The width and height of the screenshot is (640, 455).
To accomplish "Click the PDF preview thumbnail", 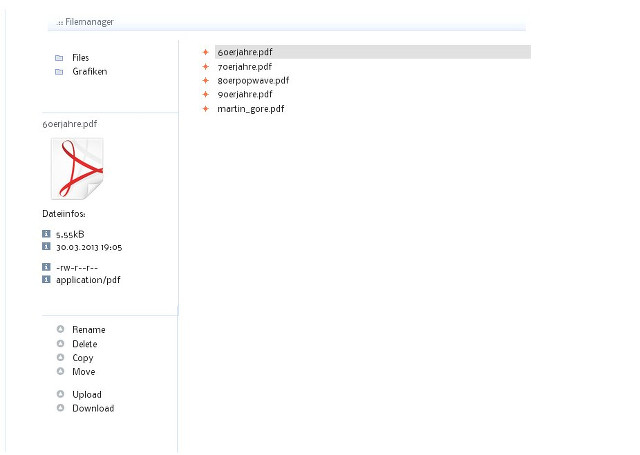I will 77,169.
